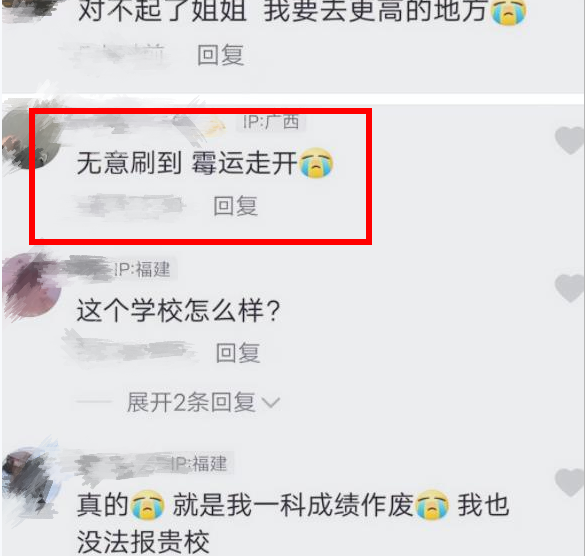Image resolution: width=585 pixels, height=556 pixels.
Task: Tap heart beside 这个学校怎么样 comment
Action: [x=570, y=288]
